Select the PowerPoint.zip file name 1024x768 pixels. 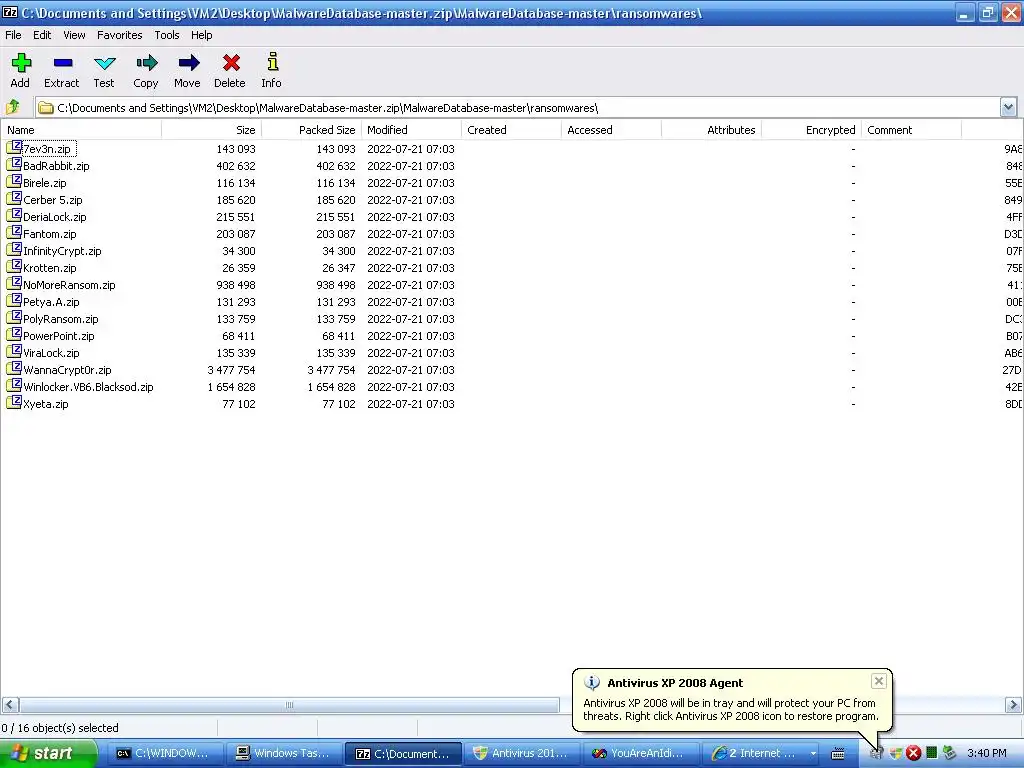[59, 336]
